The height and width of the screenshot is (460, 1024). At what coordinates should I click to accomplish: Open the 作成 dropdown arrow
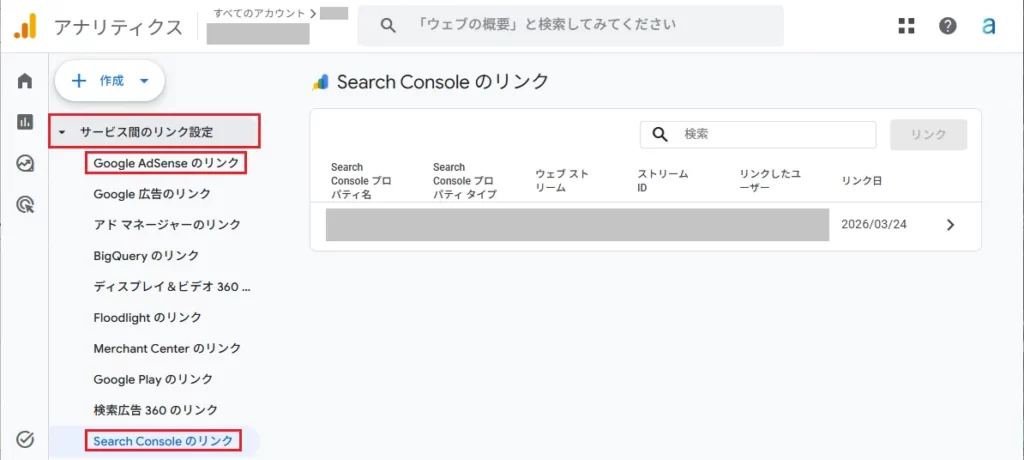(x=144, y=82)
